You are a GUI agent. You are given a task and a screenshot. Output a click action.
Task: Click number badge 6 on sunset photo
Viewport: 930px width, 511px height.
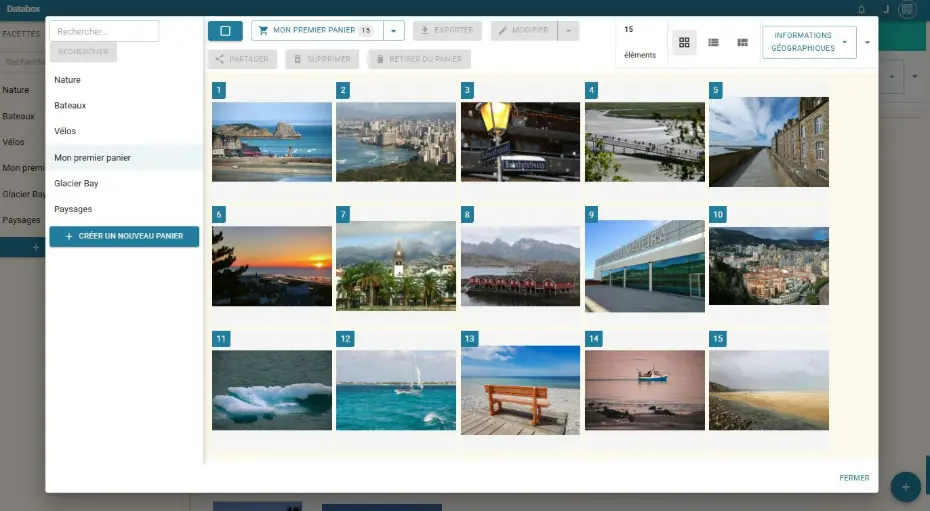coord(219,215)
